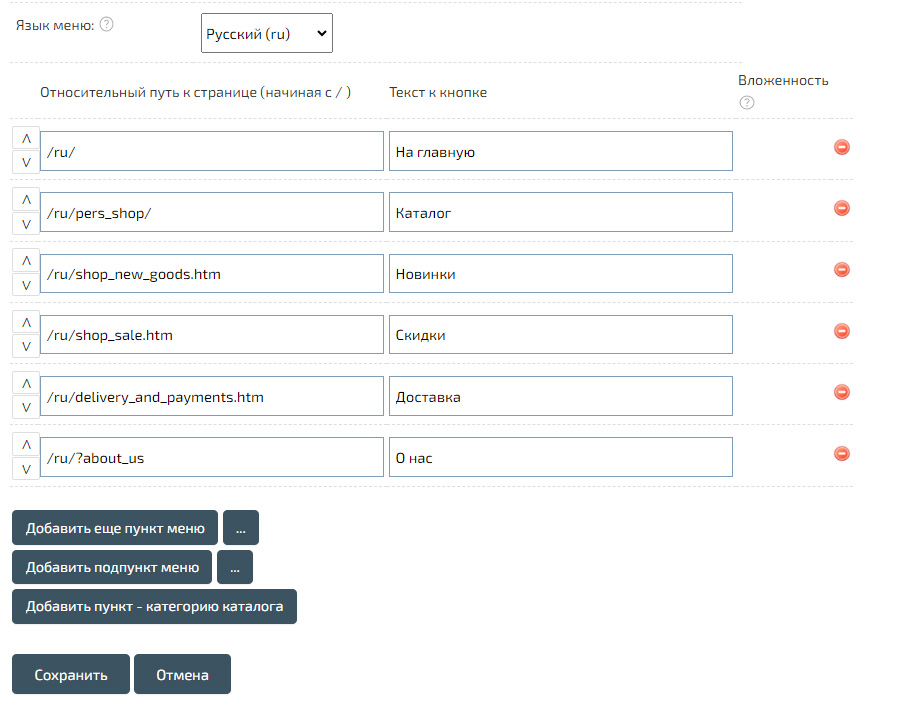
Task: Remove the 'Скидки' row with red icon
Action: (x=842, y=331)
